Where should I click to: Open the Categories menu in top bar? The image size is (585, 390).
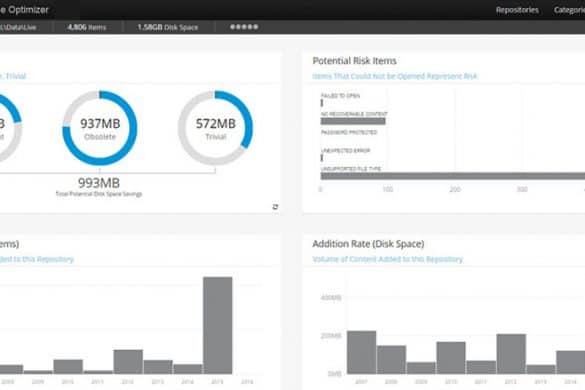569,10
